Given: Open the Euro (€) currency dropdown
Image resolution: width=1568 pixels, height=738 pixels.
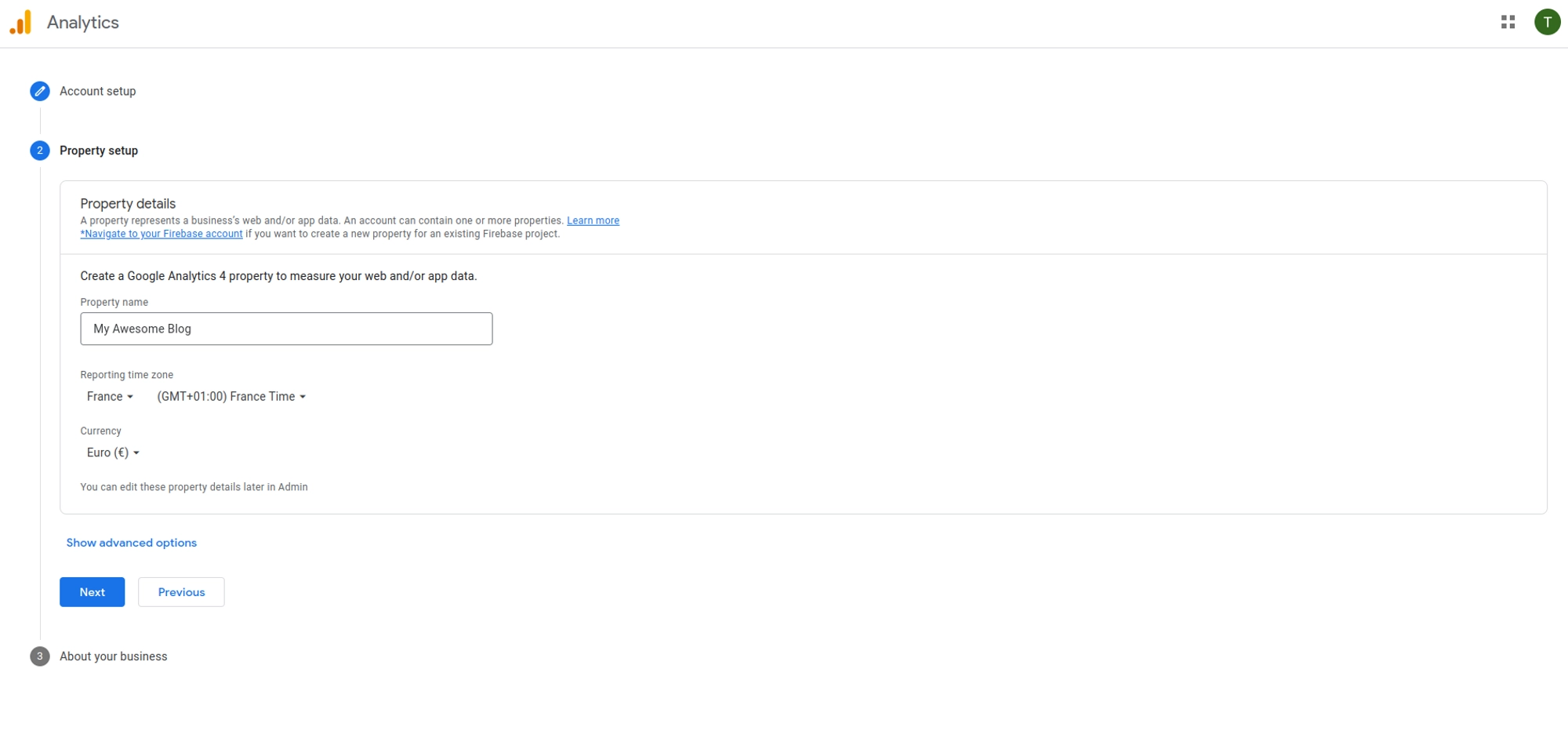Looking at the screenshot, I should pyautogui.click(x=113, y=453).
